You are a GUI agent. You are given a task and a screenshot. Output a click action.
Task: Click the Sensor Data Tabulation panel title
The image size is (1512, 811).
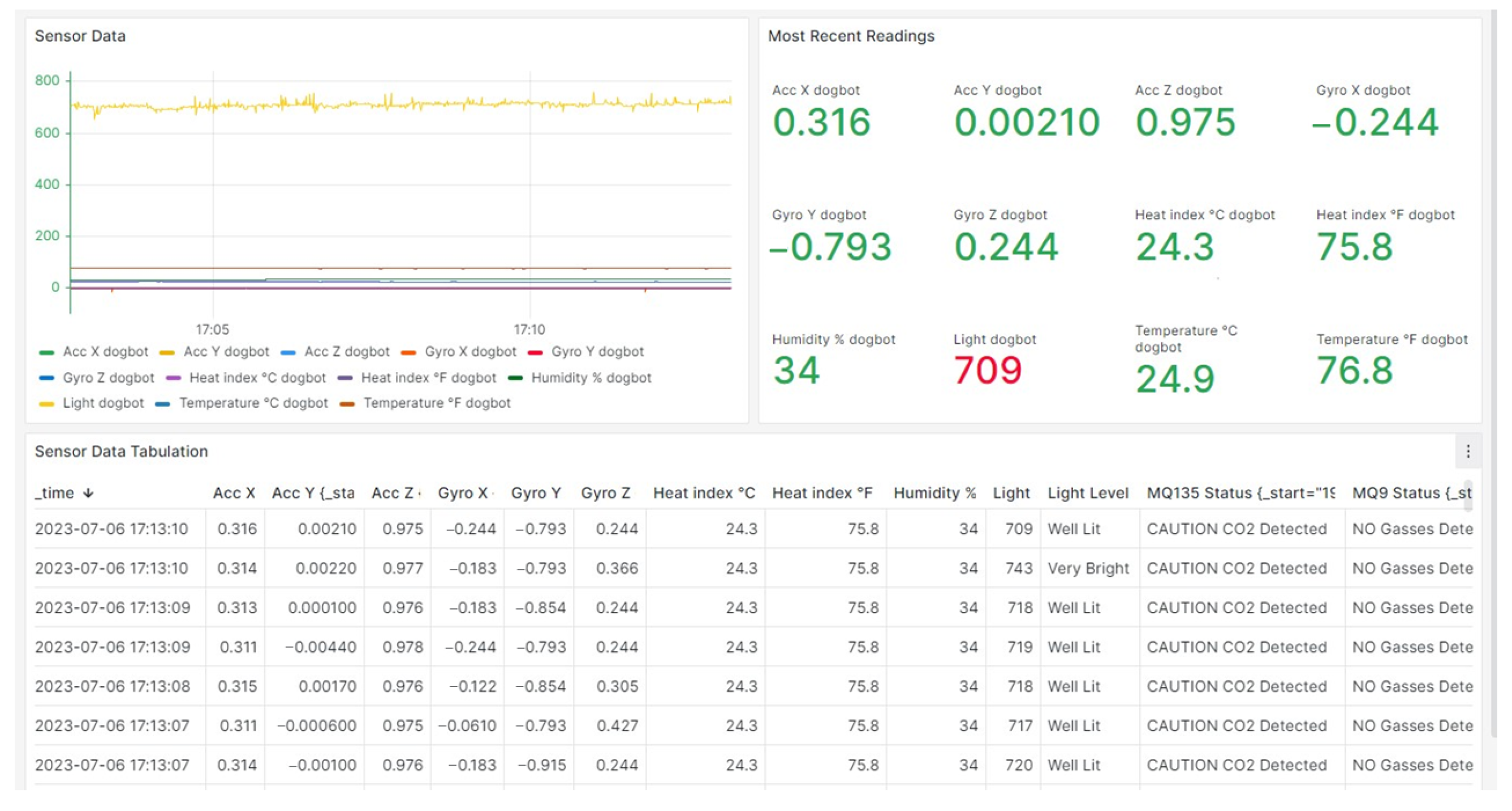[121, 451]
